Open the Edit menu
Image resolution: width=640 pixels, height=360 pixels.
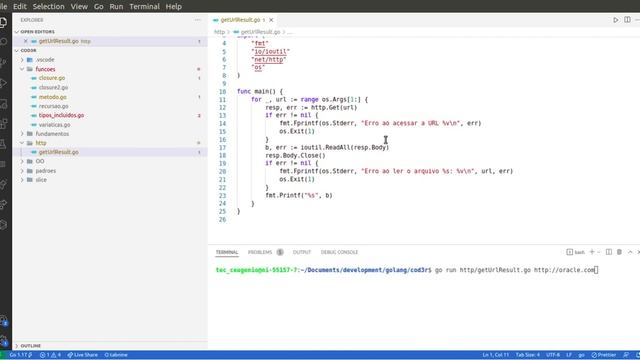click(x=20, y=7)
